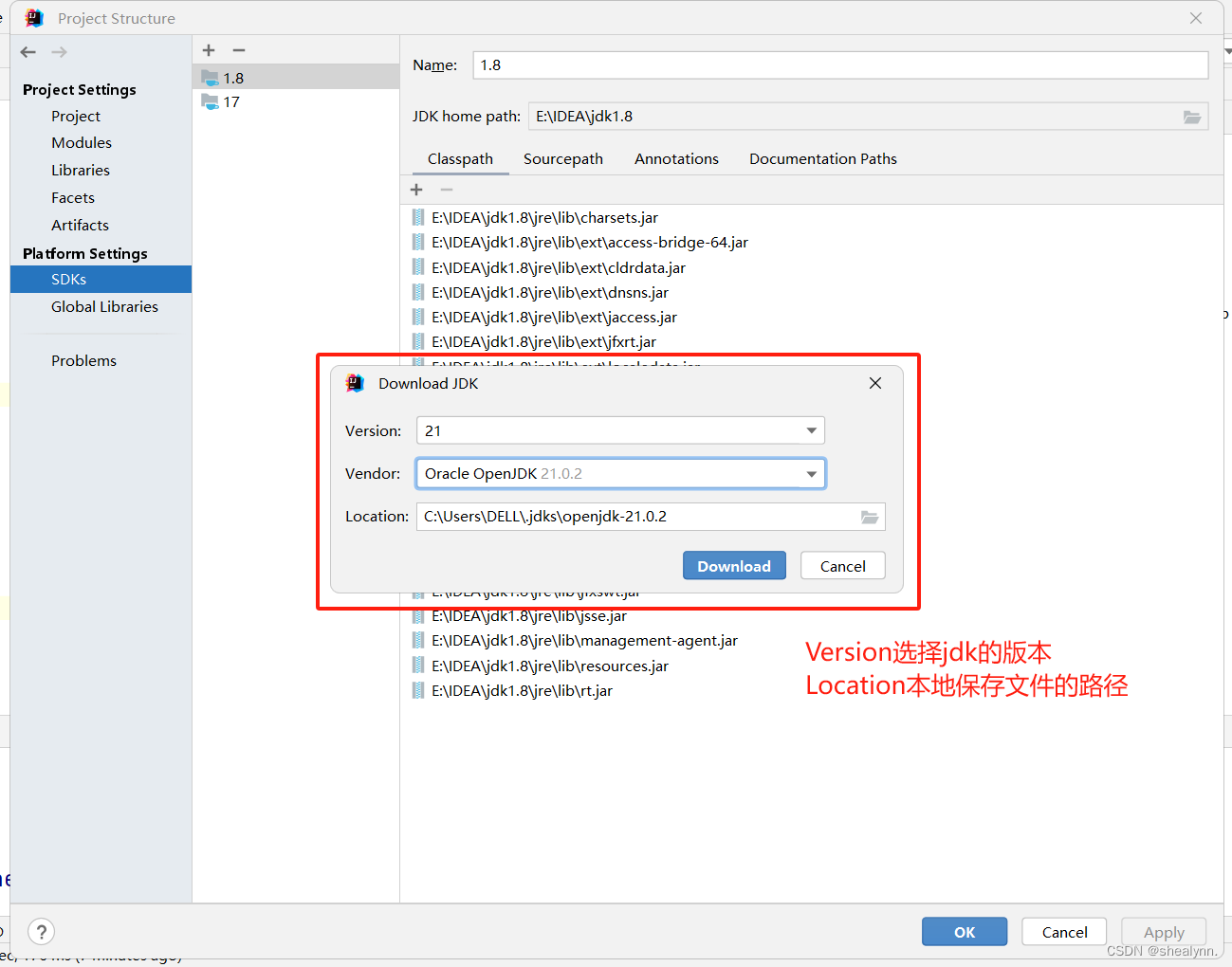Click the SDK Name input field

(840, 65)
